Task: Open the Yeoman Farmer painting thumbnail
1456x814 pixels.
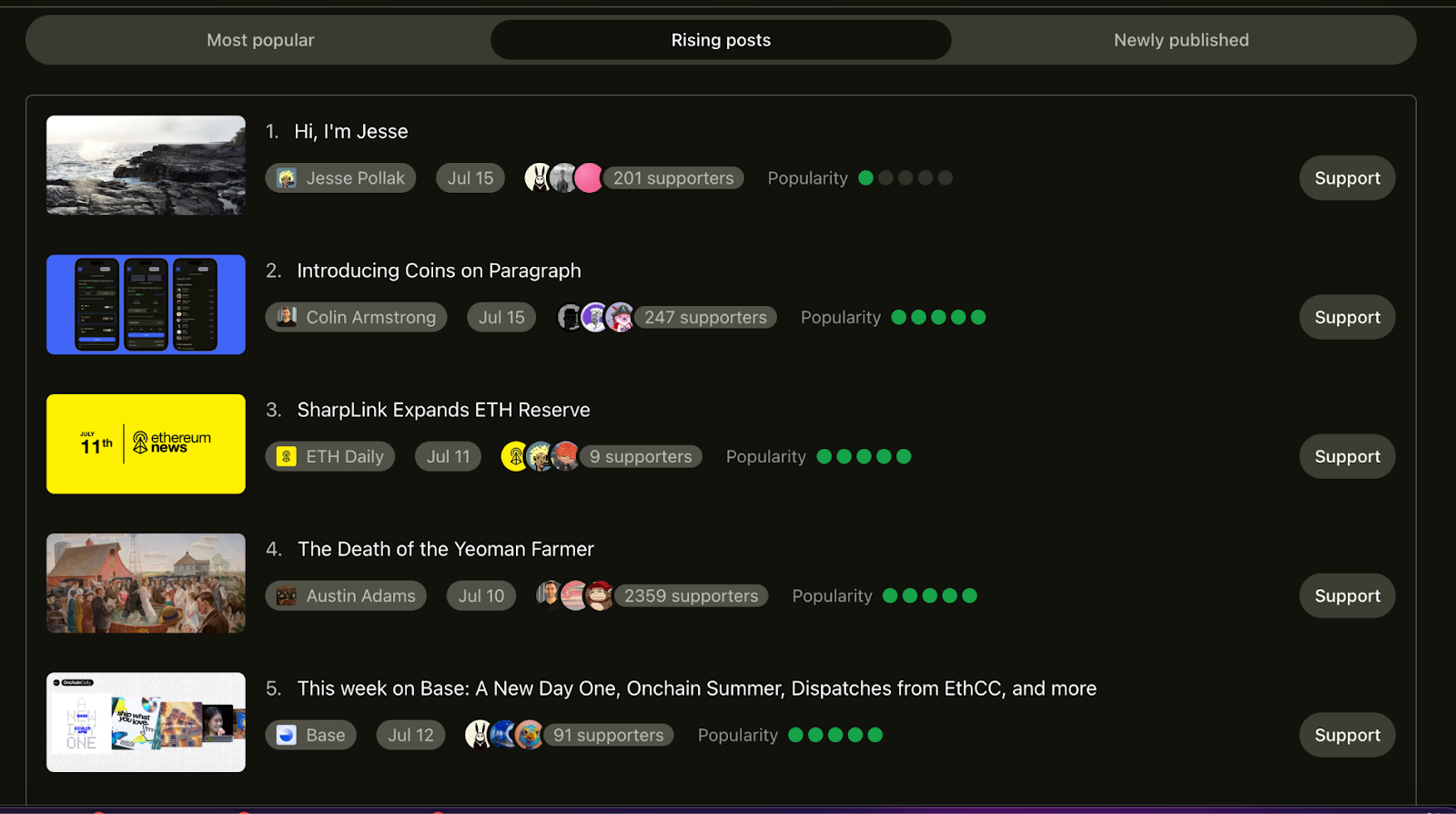Action: (146, 583)
